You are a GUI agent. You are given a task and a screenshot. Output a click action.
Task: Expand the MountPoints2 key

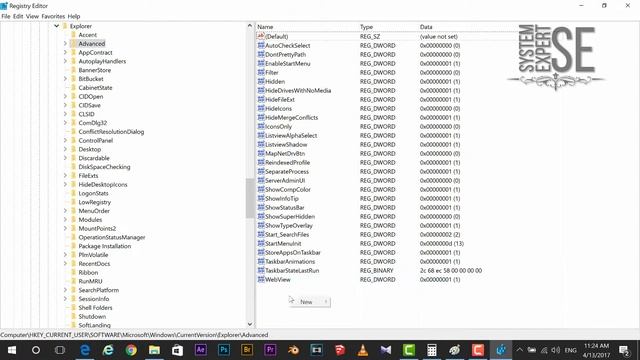[x=65, y=228]
